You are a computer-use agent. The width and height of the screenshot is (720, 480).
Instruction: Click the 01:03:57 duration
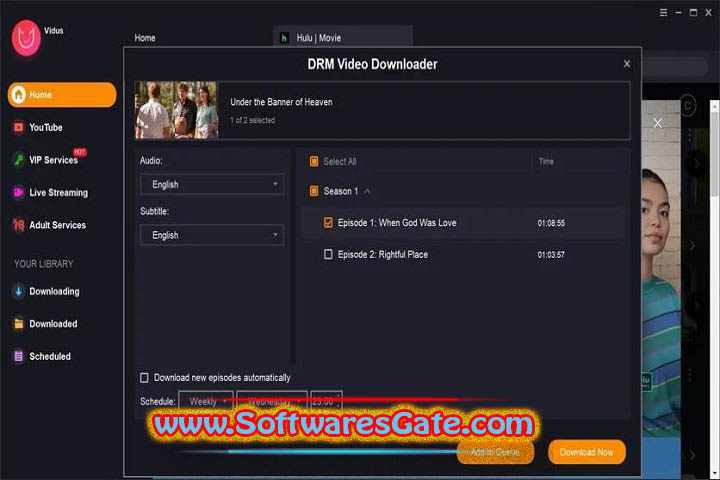pyautogui.click(x=551, y=255)
